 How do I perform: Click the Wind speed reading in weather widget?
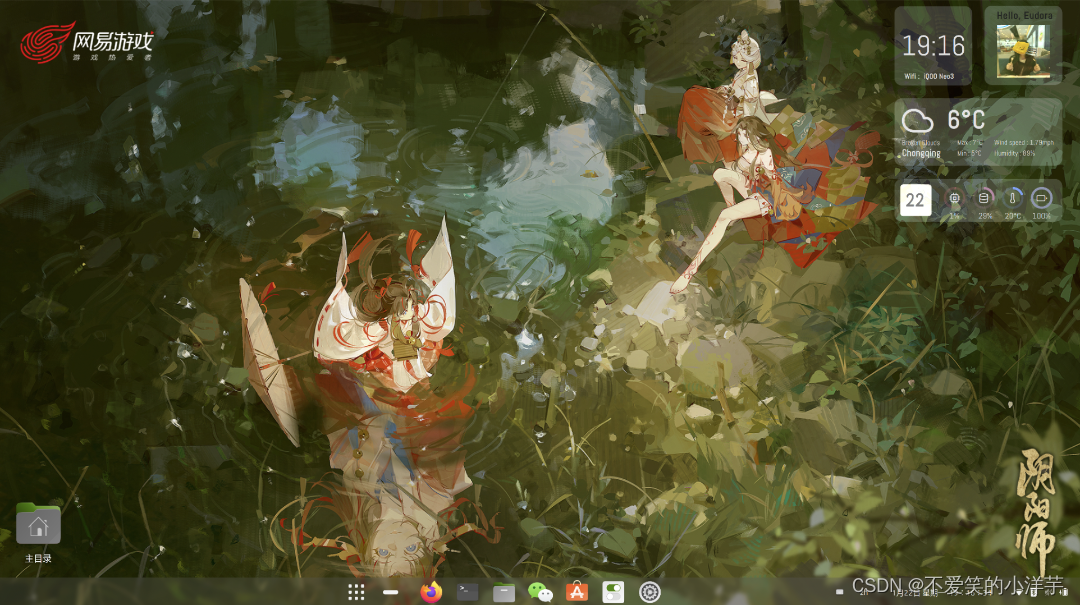click(1024, 143)
